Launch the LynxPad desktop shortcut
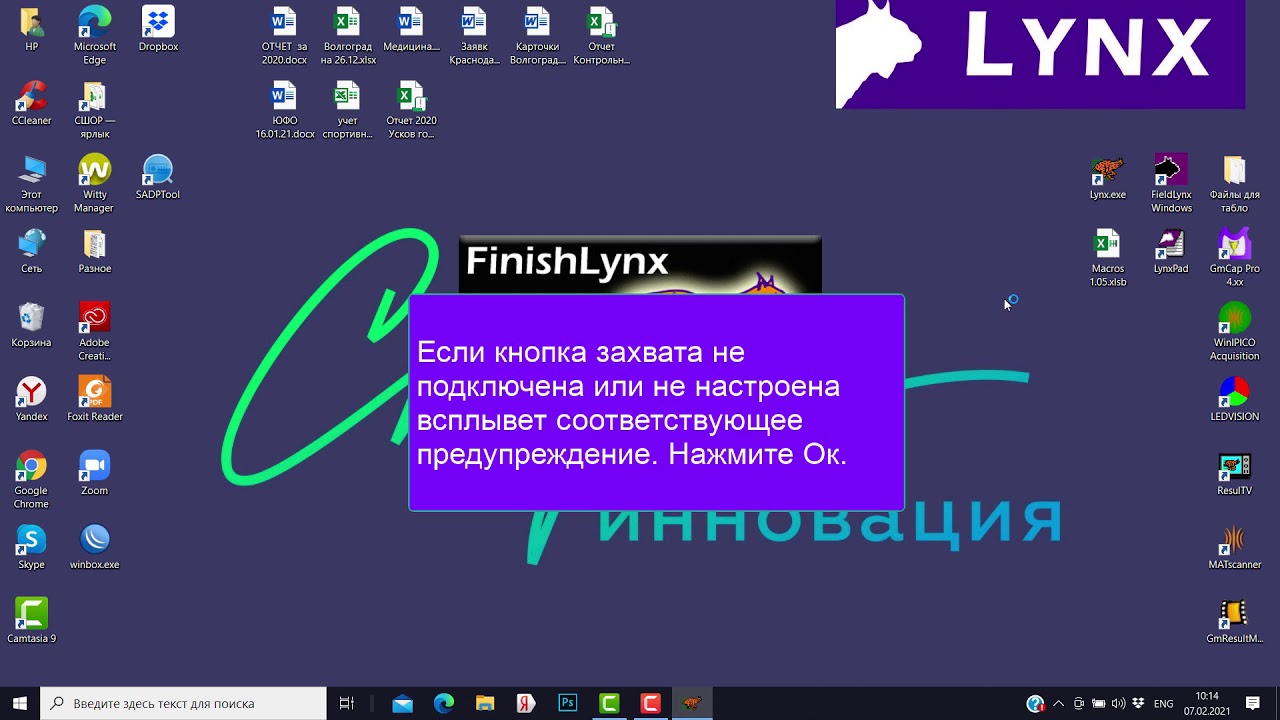Viewport: 1280px width, 720px height. 1171,251
